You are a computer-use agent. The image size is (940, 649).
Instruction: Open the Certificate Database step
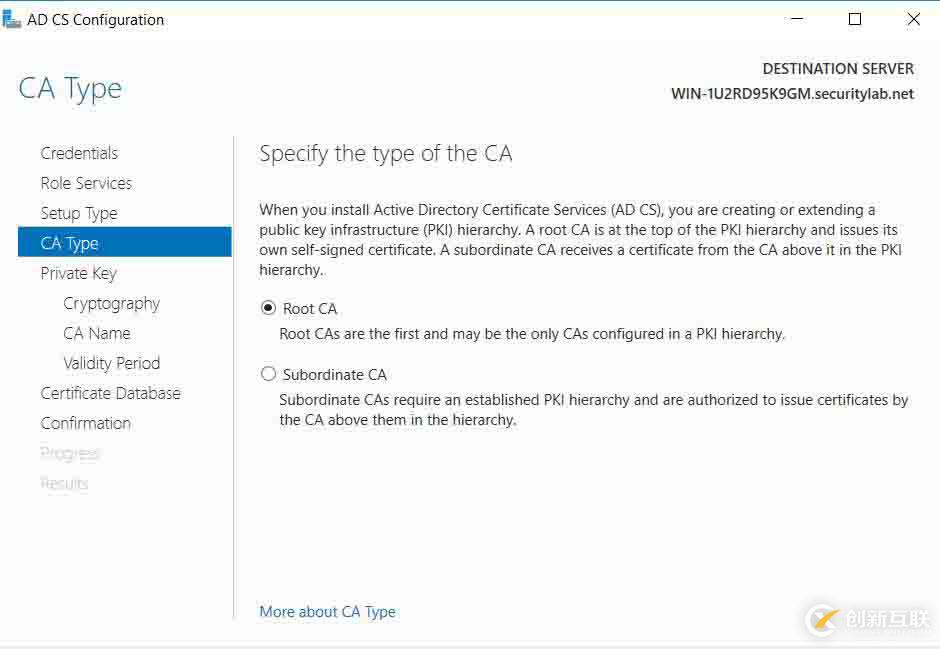pos(110,393)
